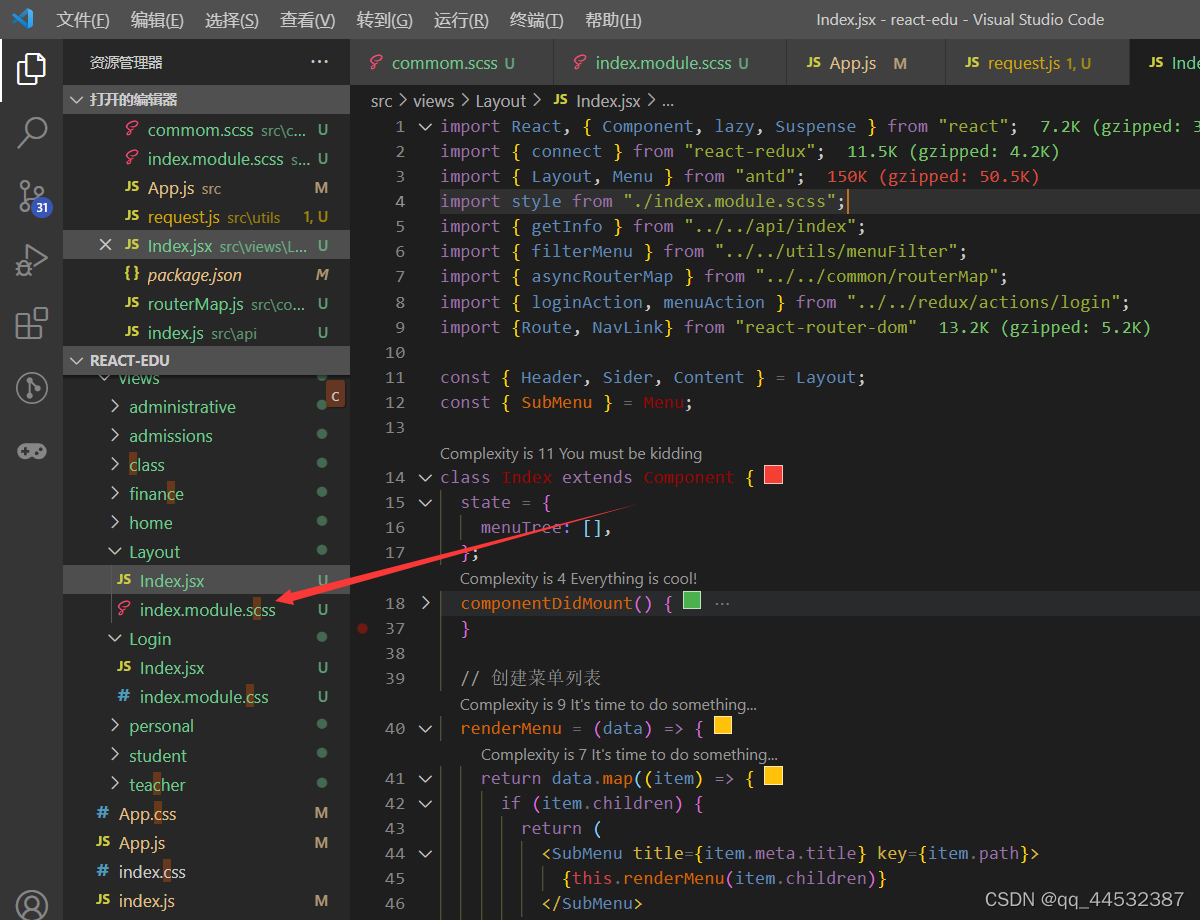Click the circular branch icon below Extensions
The image size is (1200, 920).
(31, 388)
